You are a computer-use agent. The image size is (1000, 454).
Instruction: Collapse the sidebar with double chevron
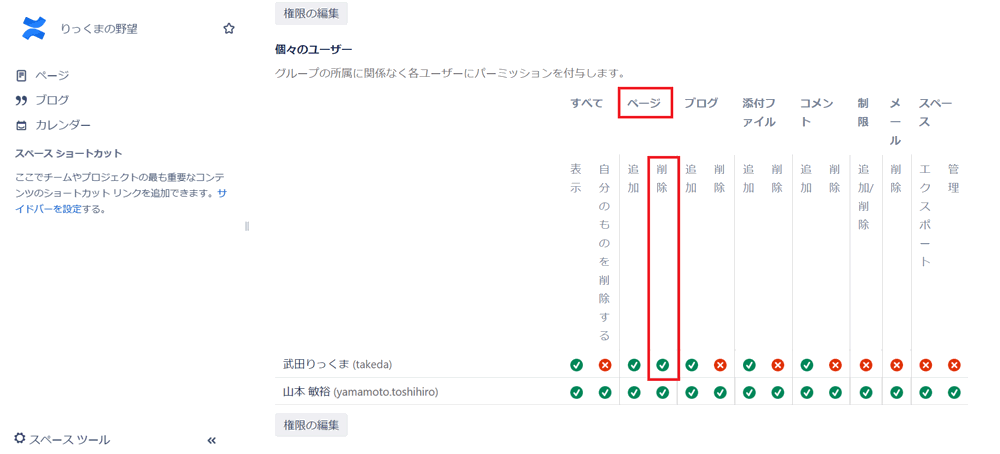coord(212,440)
